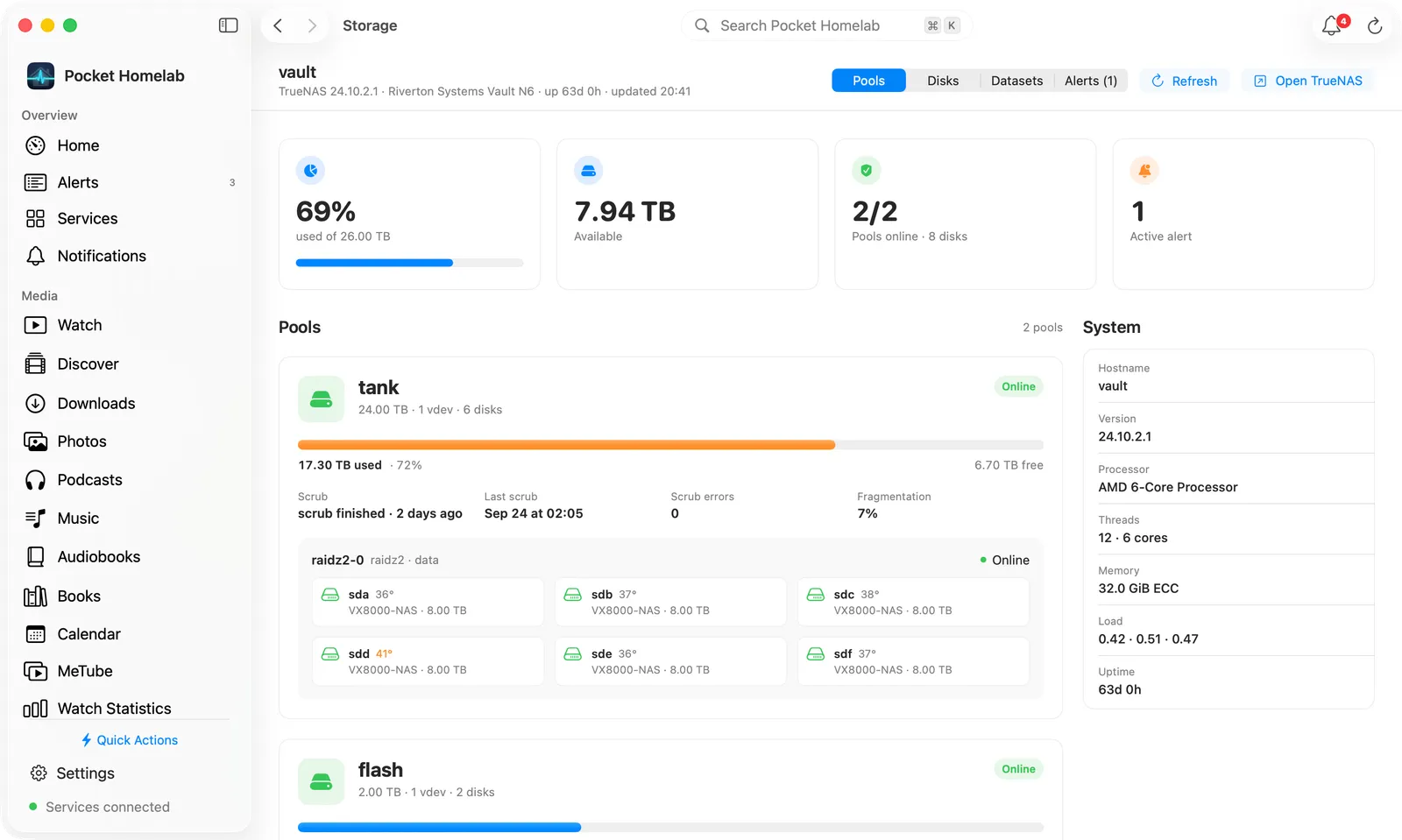Select disk sdd showing 41°
This screenshot has height=840, width=1402.
click(x=428, y=661)
